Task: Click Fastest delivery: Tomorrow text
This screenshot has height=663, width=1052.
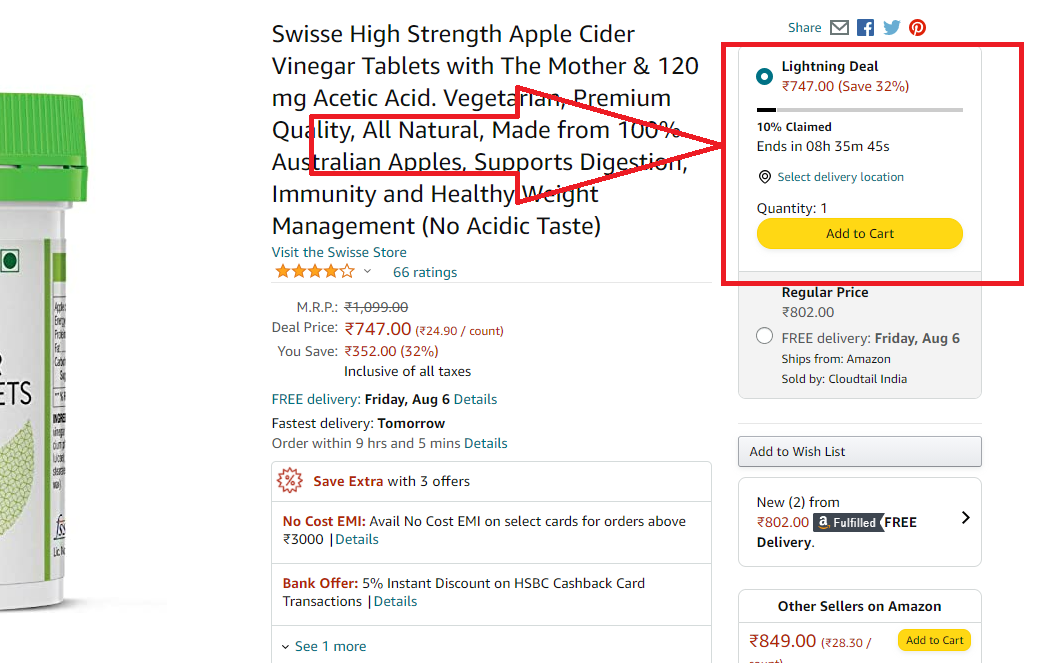Action: click(x=358, y=423)
